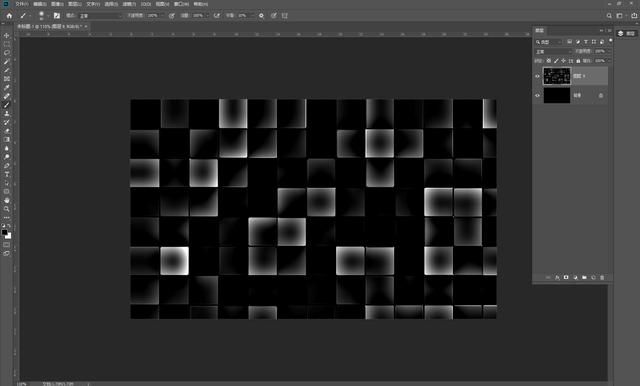
Task: Toggle the lock all padlock button
Action: (578, 61)
